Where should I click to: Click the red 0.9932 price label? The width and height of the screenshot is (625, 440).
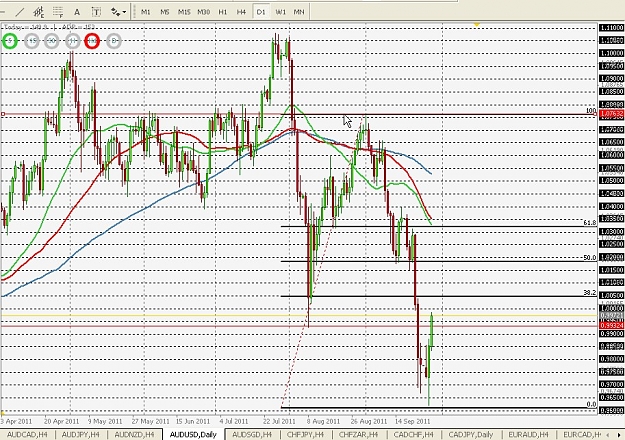point(611,326)
